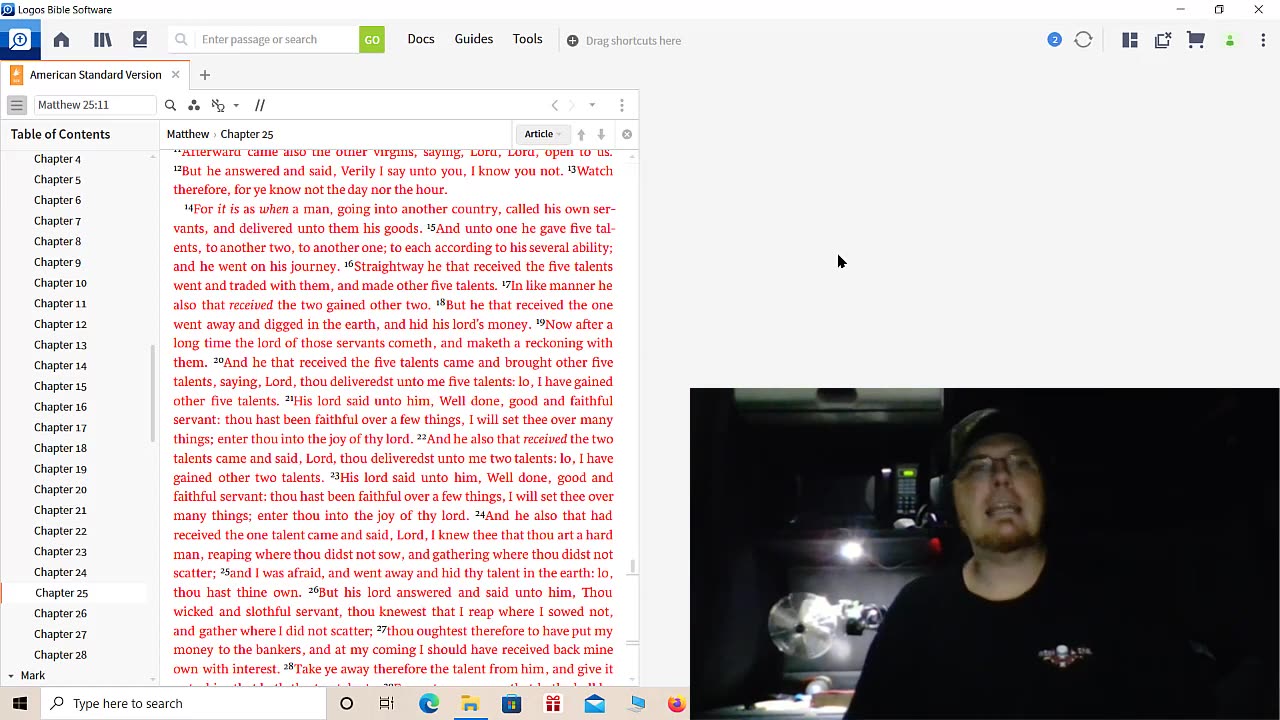The height and width of the screenshot is (720, 1280).
Task: Click the Matthew breadcrumb link
Action: pos(188,134)
